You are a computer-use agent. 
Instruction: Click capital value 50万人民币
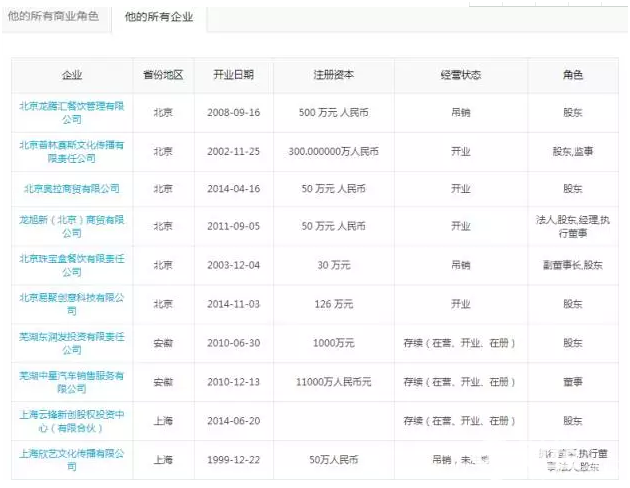(x=333, y=460)
